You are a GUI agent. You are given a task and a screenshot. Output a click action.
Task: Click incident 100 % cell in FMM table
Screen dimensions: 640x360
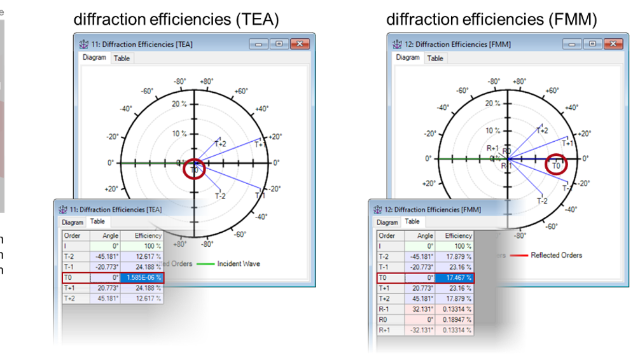pos(454,246)
